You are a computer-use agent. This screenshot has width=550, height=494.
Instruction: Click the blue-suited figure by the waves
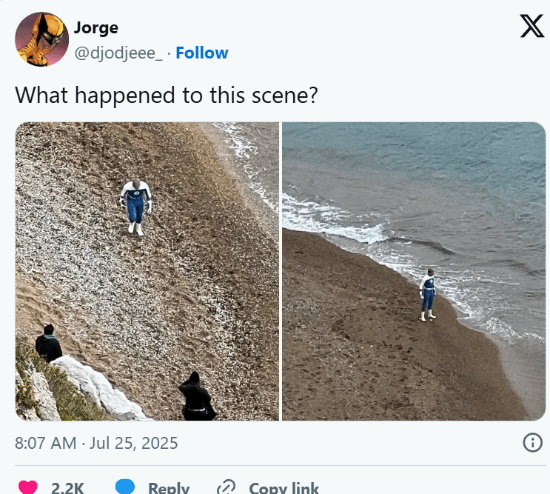428,295
